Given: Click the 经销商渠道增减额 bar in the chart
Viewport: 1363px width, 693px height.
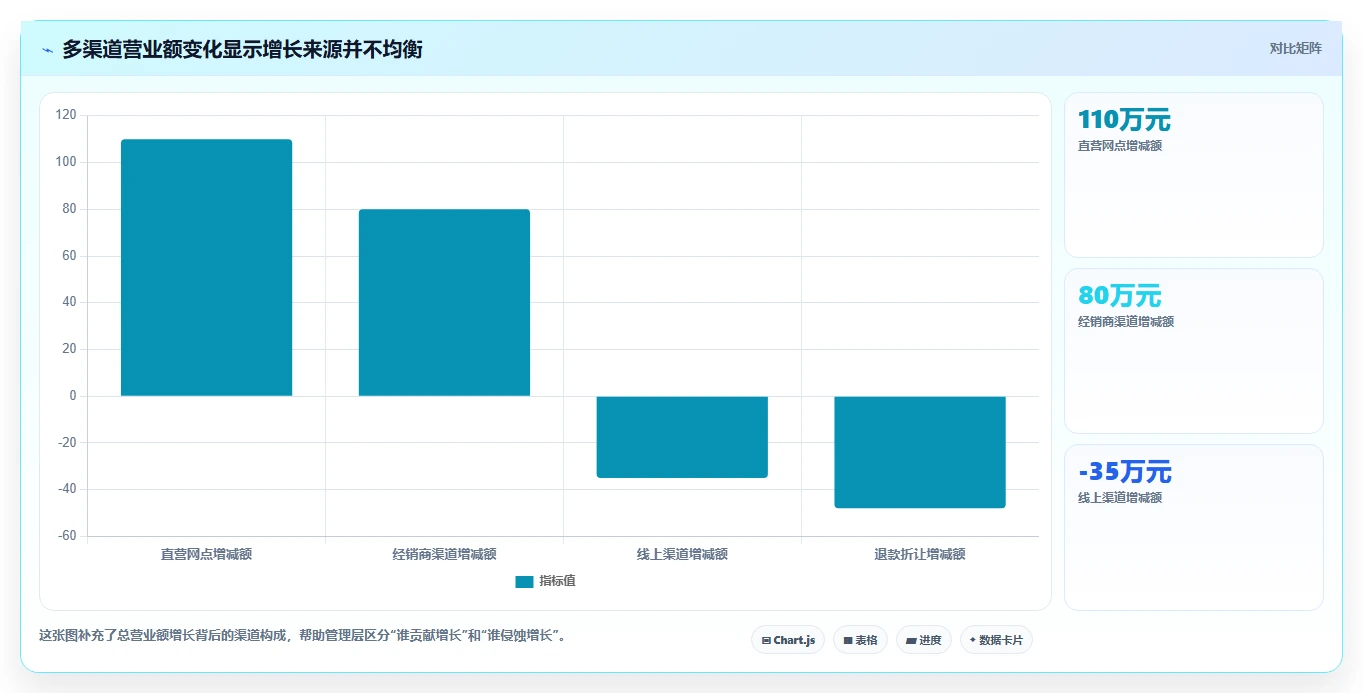Looking at the screenshot, I should pyautogui.click(x=444, y=303).
